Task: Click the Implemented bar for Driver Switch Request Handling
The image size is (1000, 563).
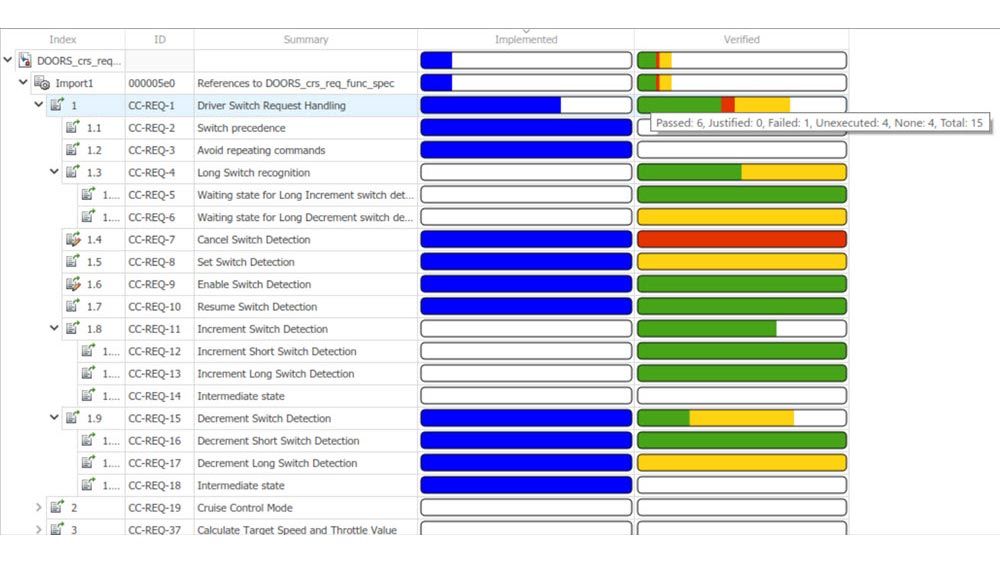Action: point(526,106)
